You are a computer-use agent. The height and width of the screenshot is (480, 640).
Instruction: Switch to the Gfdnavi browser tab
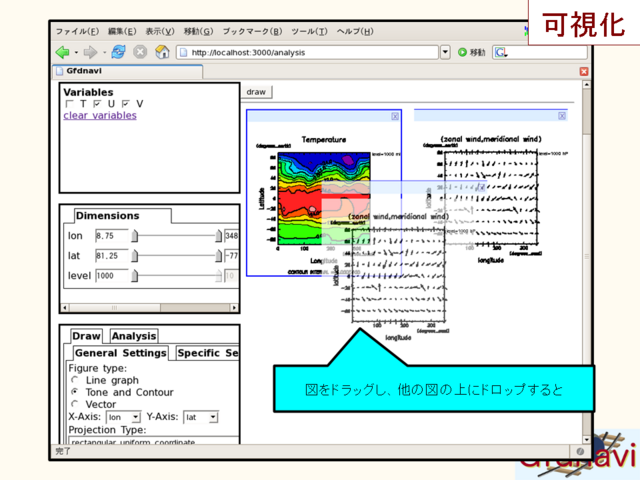click(x=127, y=71)
